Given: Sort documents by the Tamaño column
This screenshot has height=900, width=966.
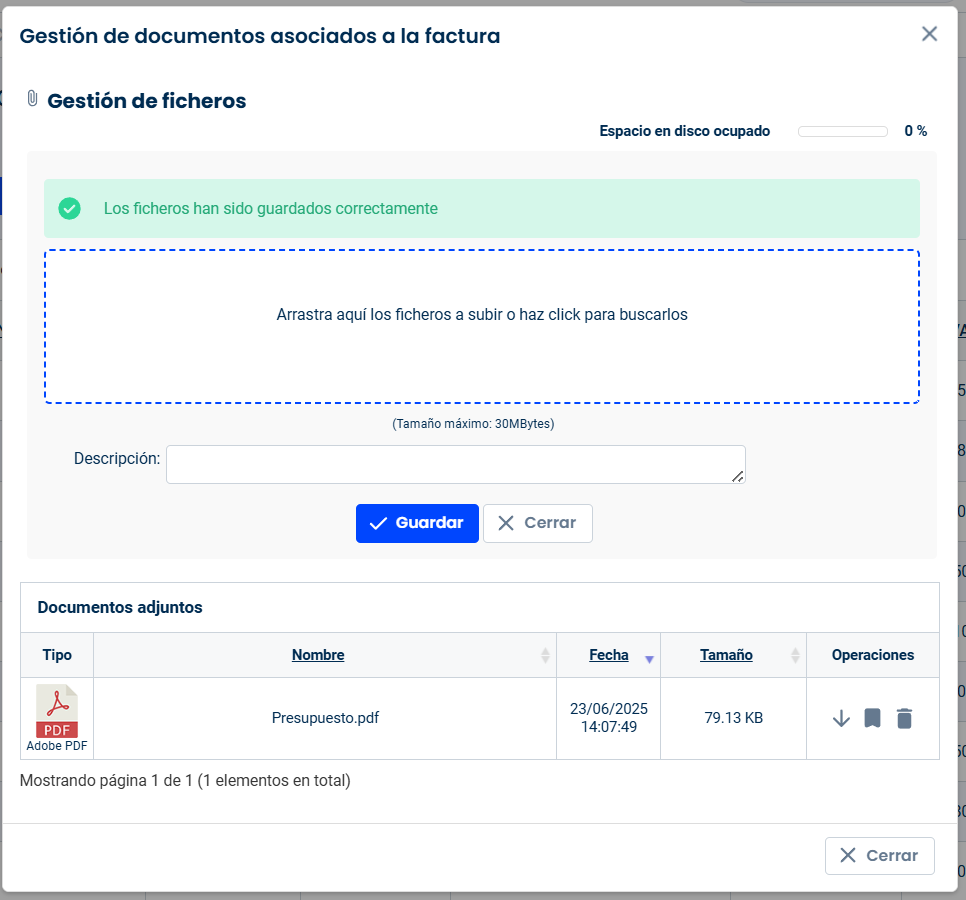Looking at the screenshot, I should point(726,655).
